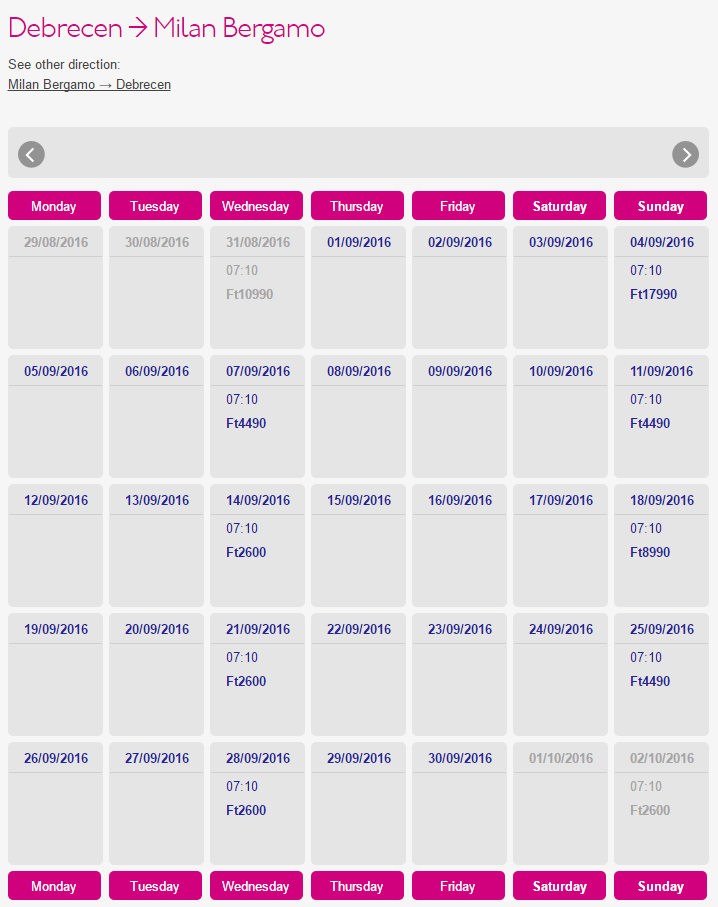Click the top Wednesday header button
Screen dimensions: 718x907
(x=256, y=206)
